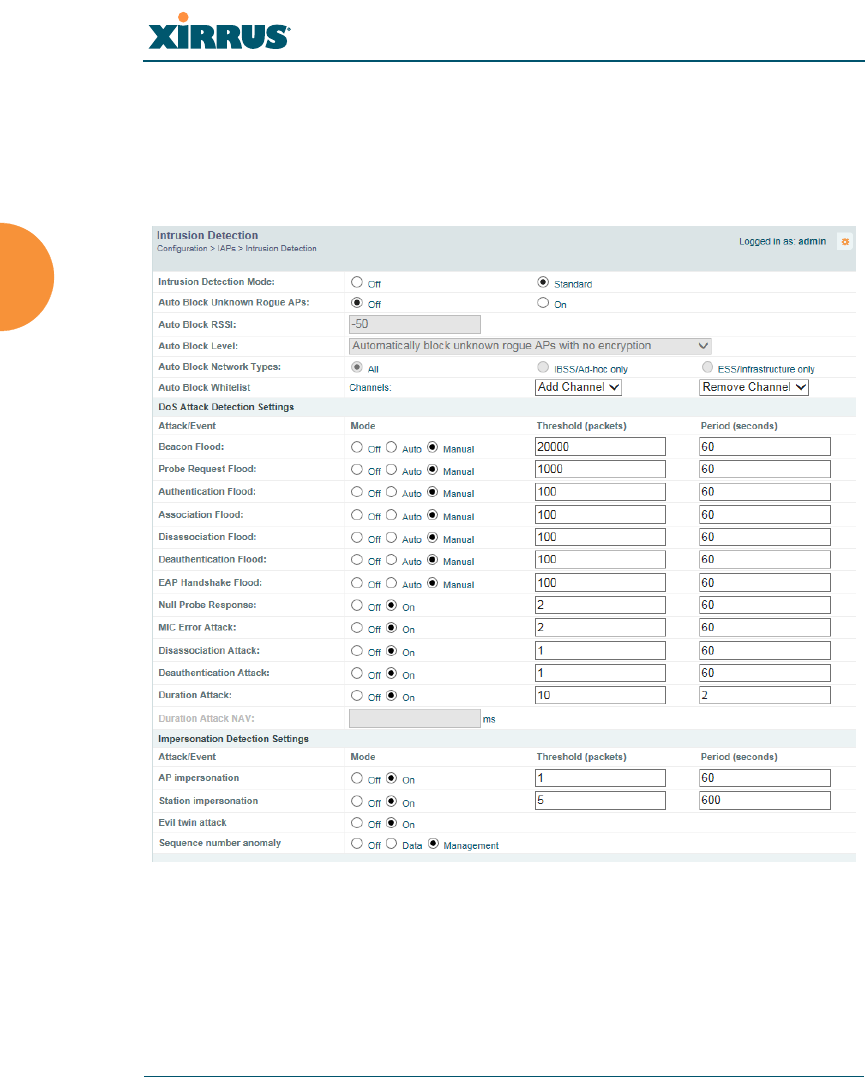Viewport: 865px width, 1077px height.
Task: Choose Management for Sequence number anomaly
Action: (433, 843)
